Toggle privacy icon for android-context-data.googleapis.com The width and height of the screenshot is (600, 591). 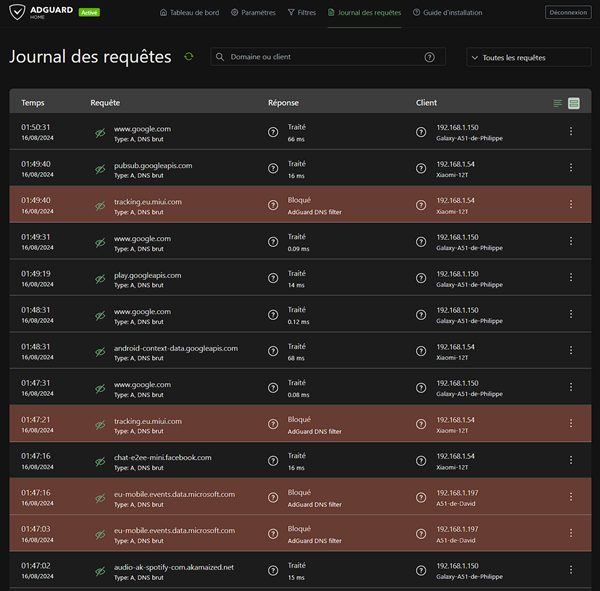[100, 352]
